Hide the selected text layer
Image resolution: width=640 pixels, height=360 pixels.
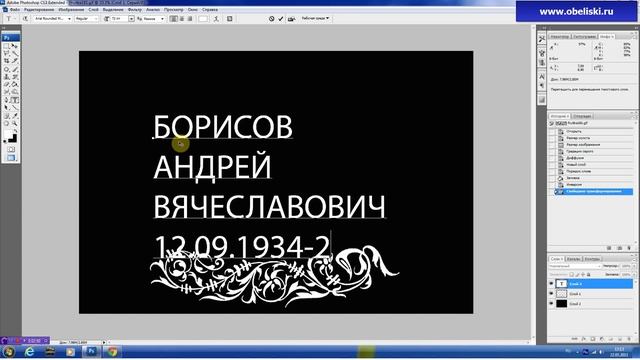[x=551, y=283]
